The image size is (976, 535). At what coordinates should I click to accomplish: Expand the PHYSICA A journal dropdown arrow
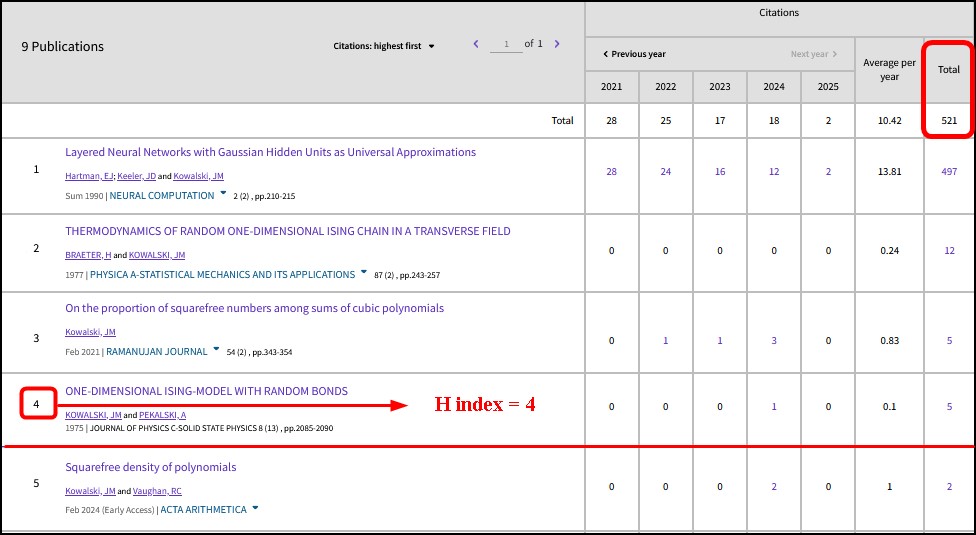(364, 273)
